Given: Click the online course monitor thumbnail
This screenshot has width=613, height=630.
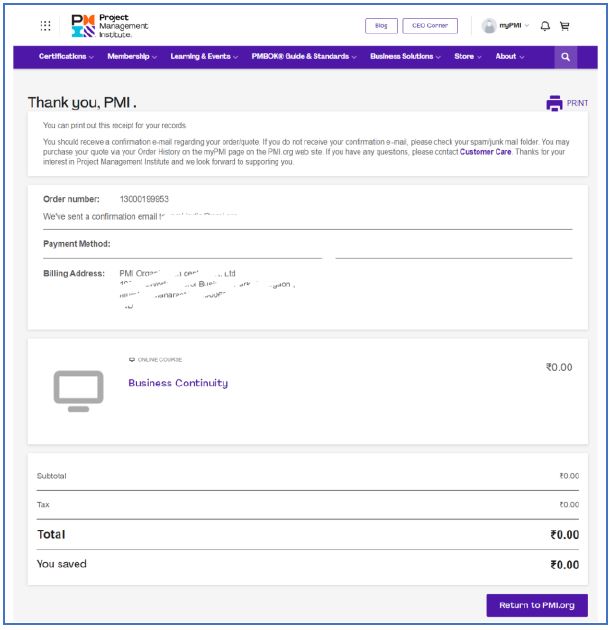Looking at the screenshot, I should [x=78, y=390].
